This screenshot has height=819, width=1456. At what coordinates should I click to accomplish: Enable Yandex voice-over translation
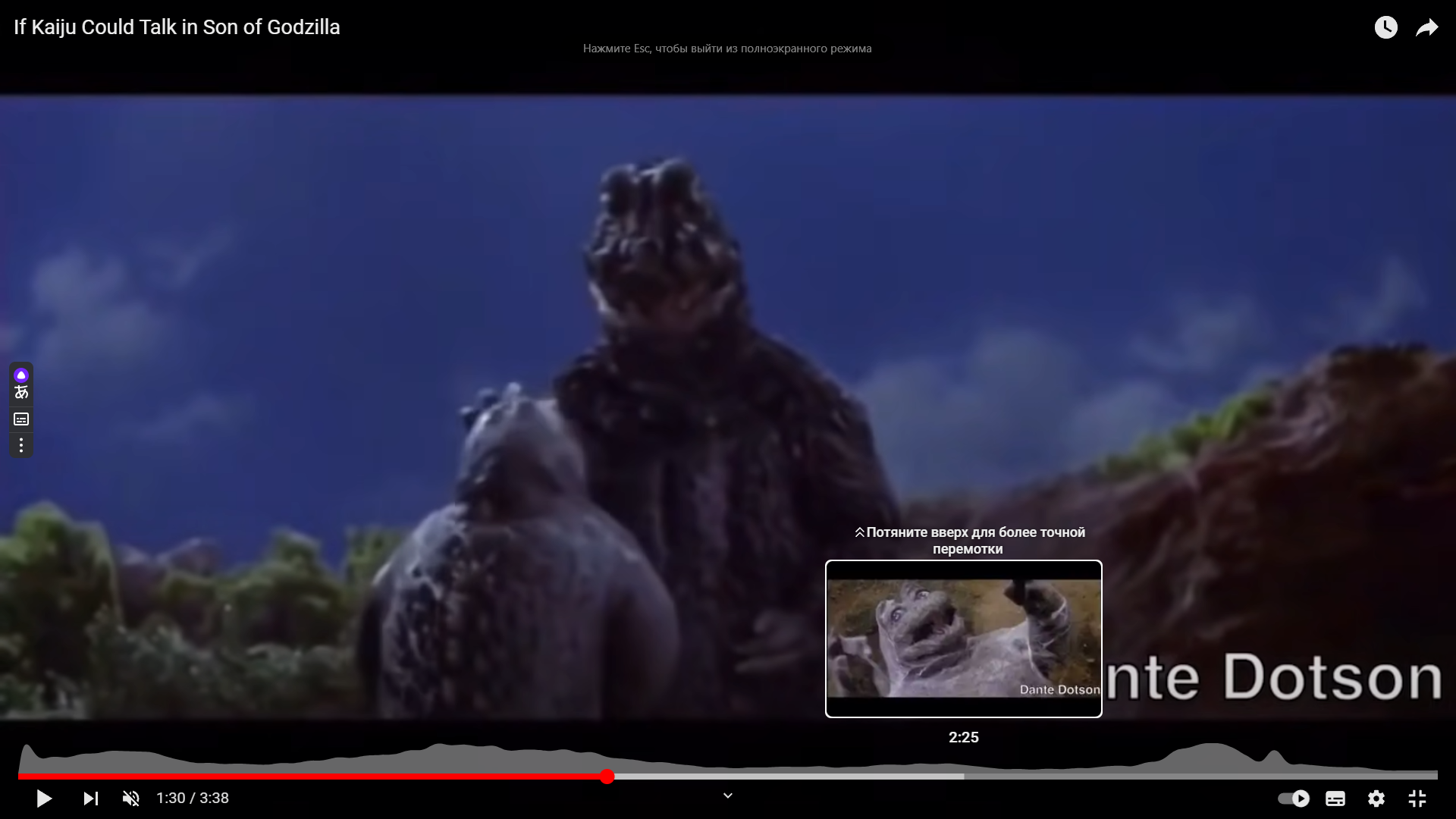[x=21, y=384]
